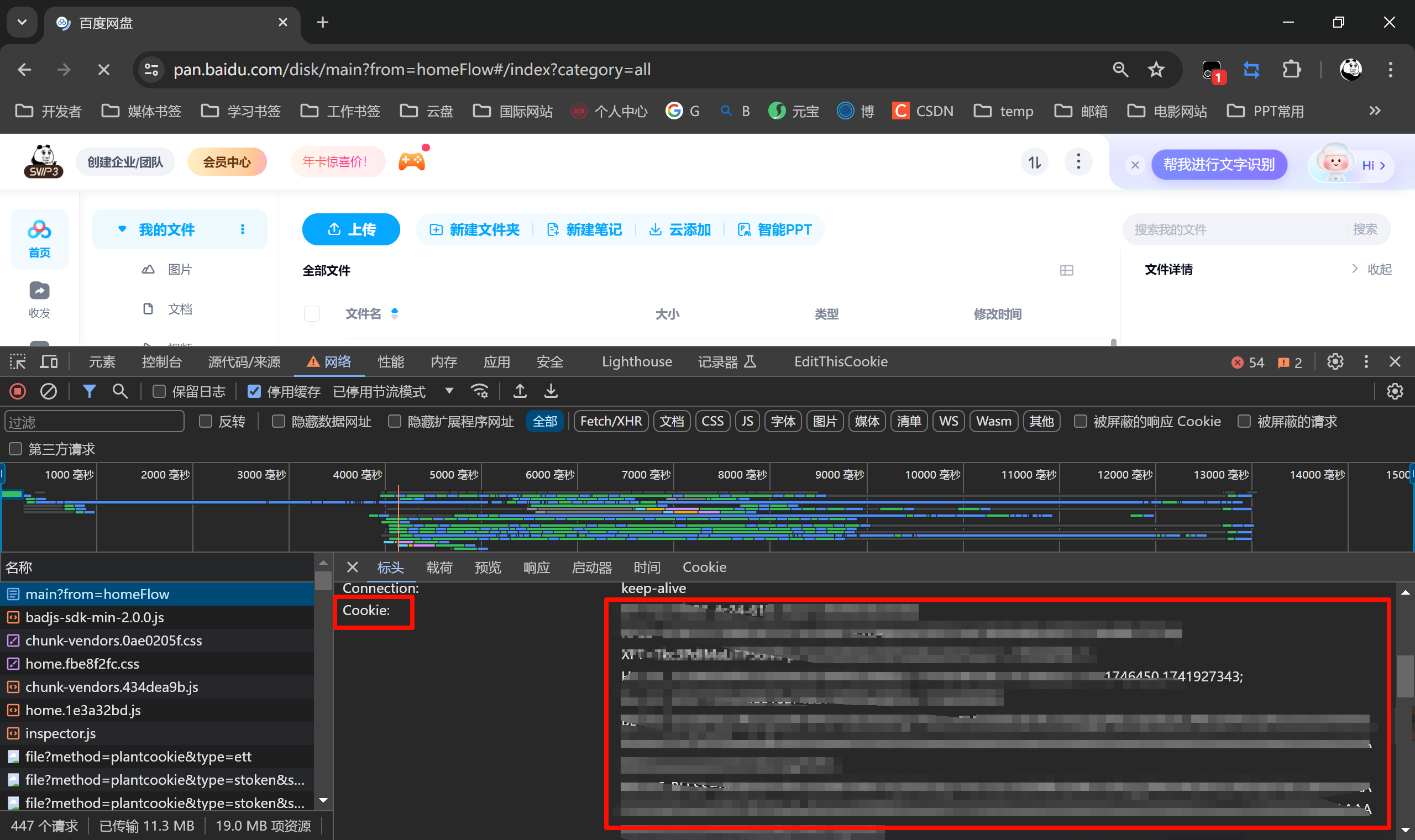
Task: Open the 响应 request detail tab
Action: pos(536,567)
